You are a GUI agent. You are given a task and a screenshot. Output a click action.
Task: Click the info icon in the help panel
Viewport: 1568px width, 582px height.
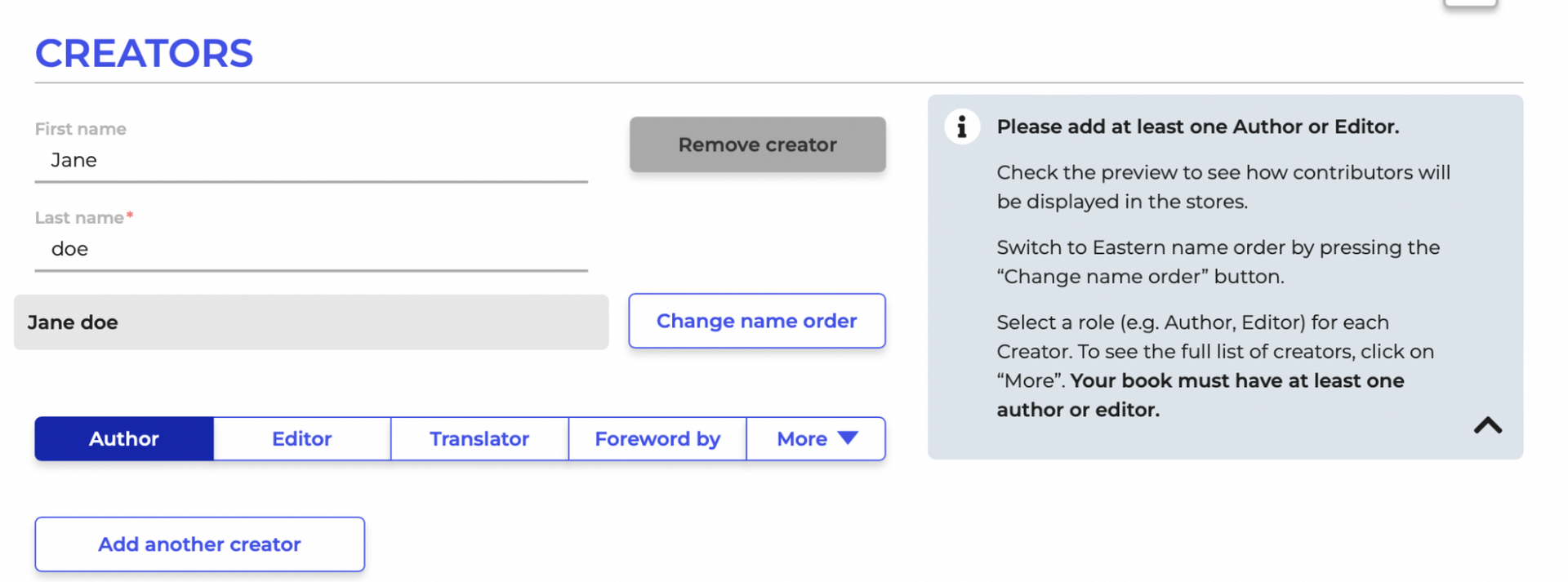coord(962,127)
